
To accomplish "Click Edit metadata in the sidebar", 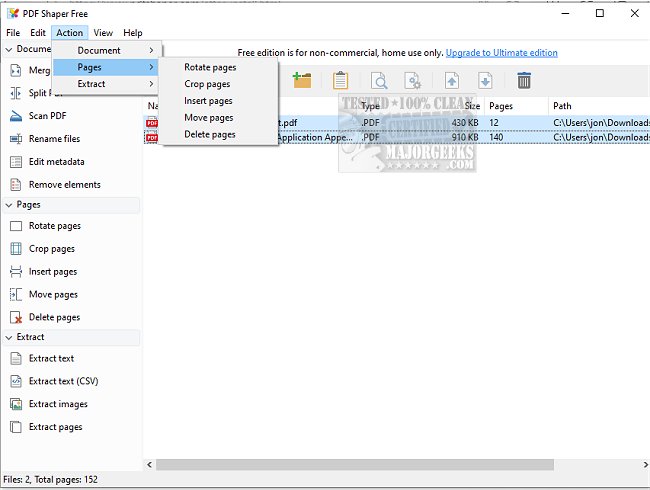I will pos(56,162).
